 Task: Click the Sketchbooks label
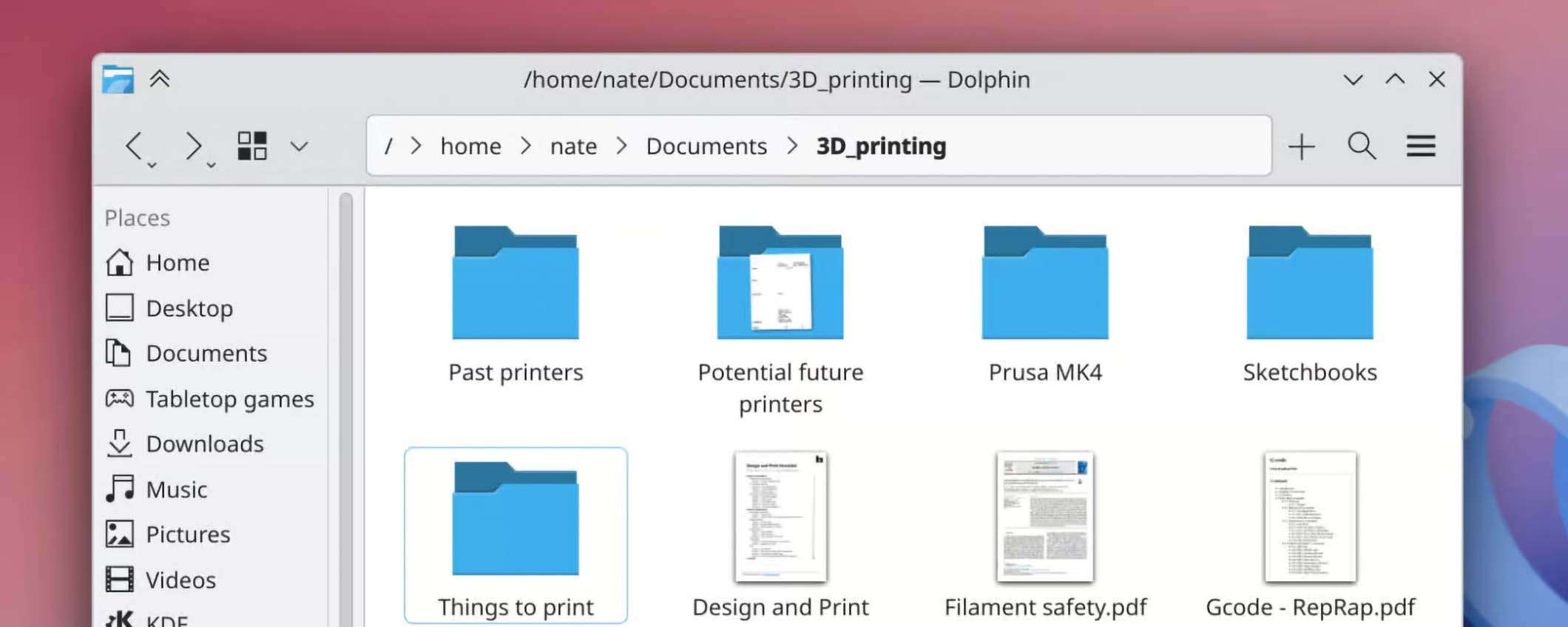click(1310, 372)
